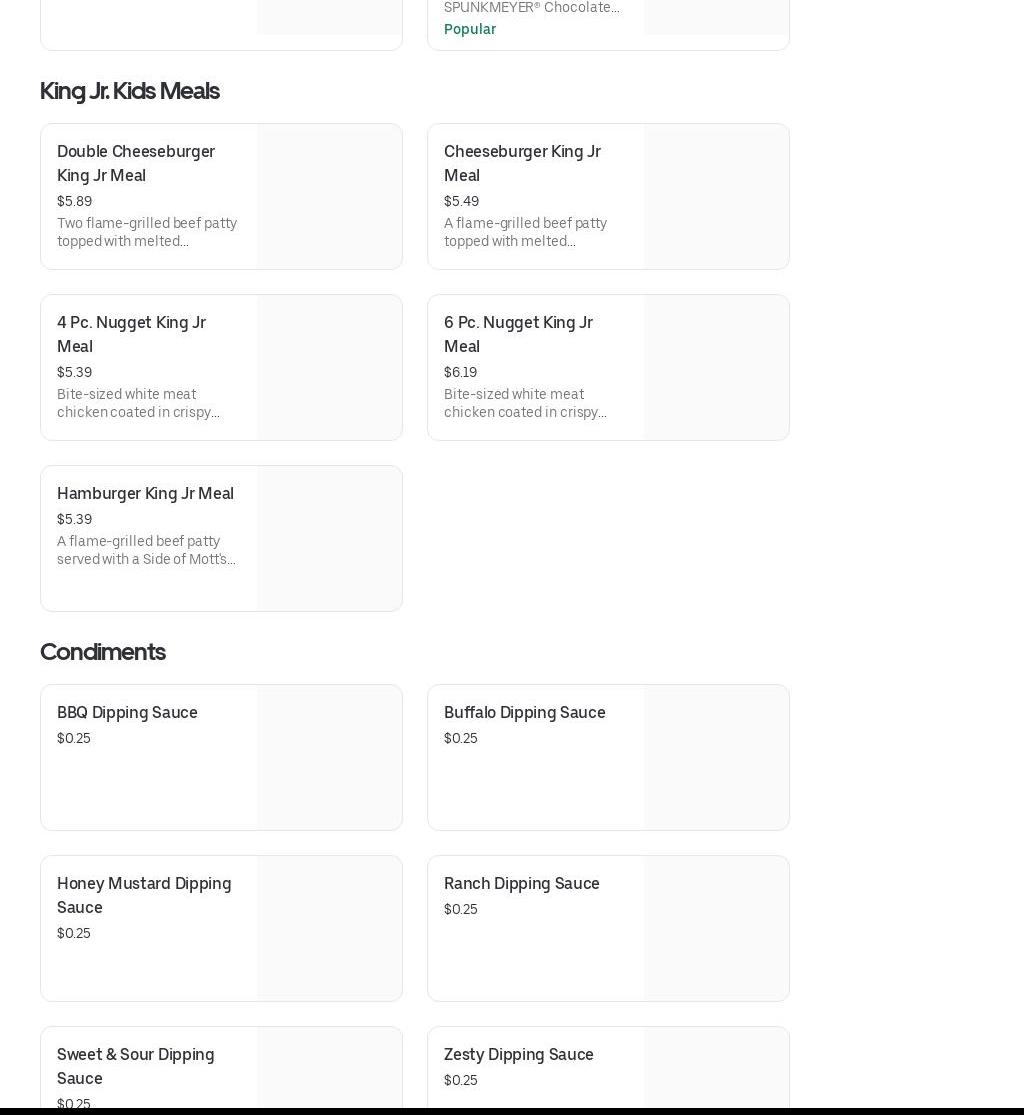This screenshot has width=1024, height=1115.
Task: Open Zesty Dipping Sauce item
Action: pos(518,1054)
